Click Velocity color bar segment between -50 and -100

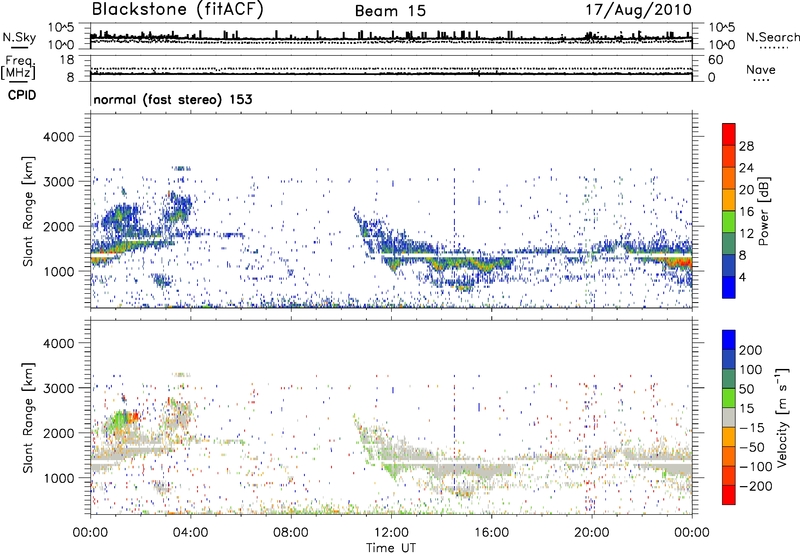click(x=729, y=456)
